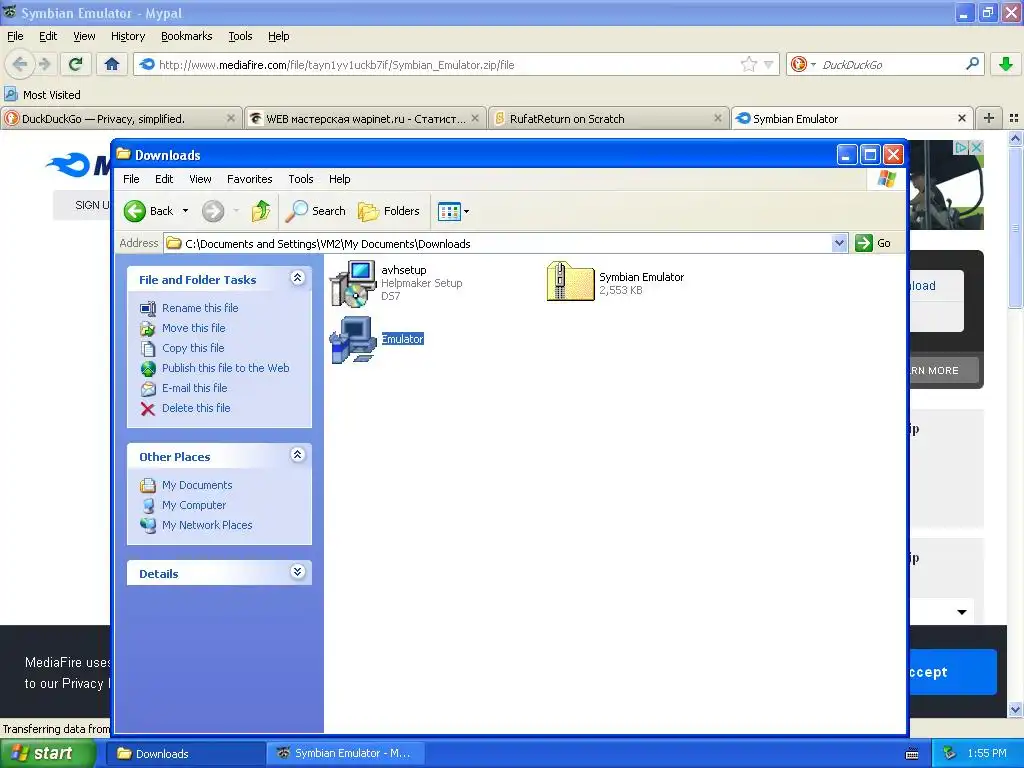Open My Documents from Other Places

[x=197, y=485]
